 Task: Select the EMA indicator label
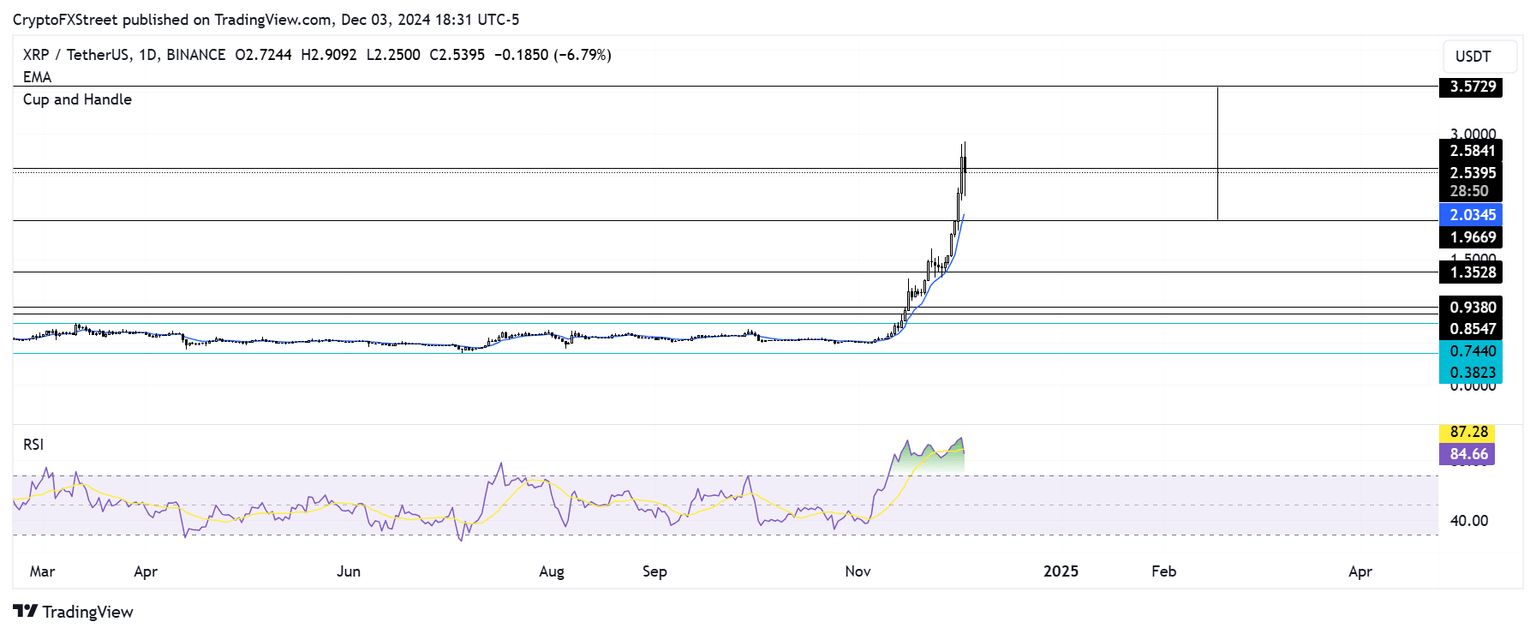(x=36, y=77)
